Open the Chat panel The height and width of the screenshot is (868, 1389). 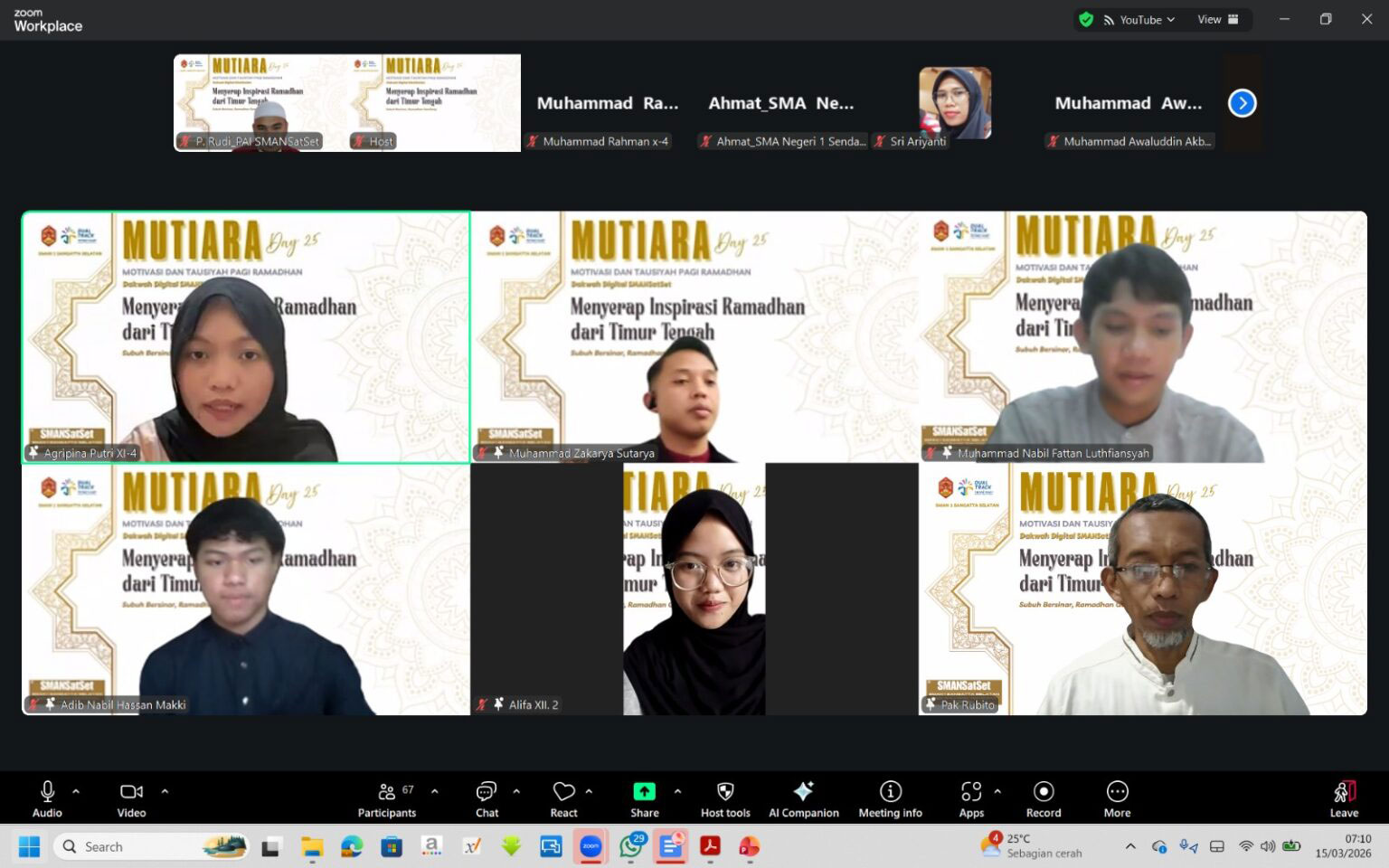point(487,798)
